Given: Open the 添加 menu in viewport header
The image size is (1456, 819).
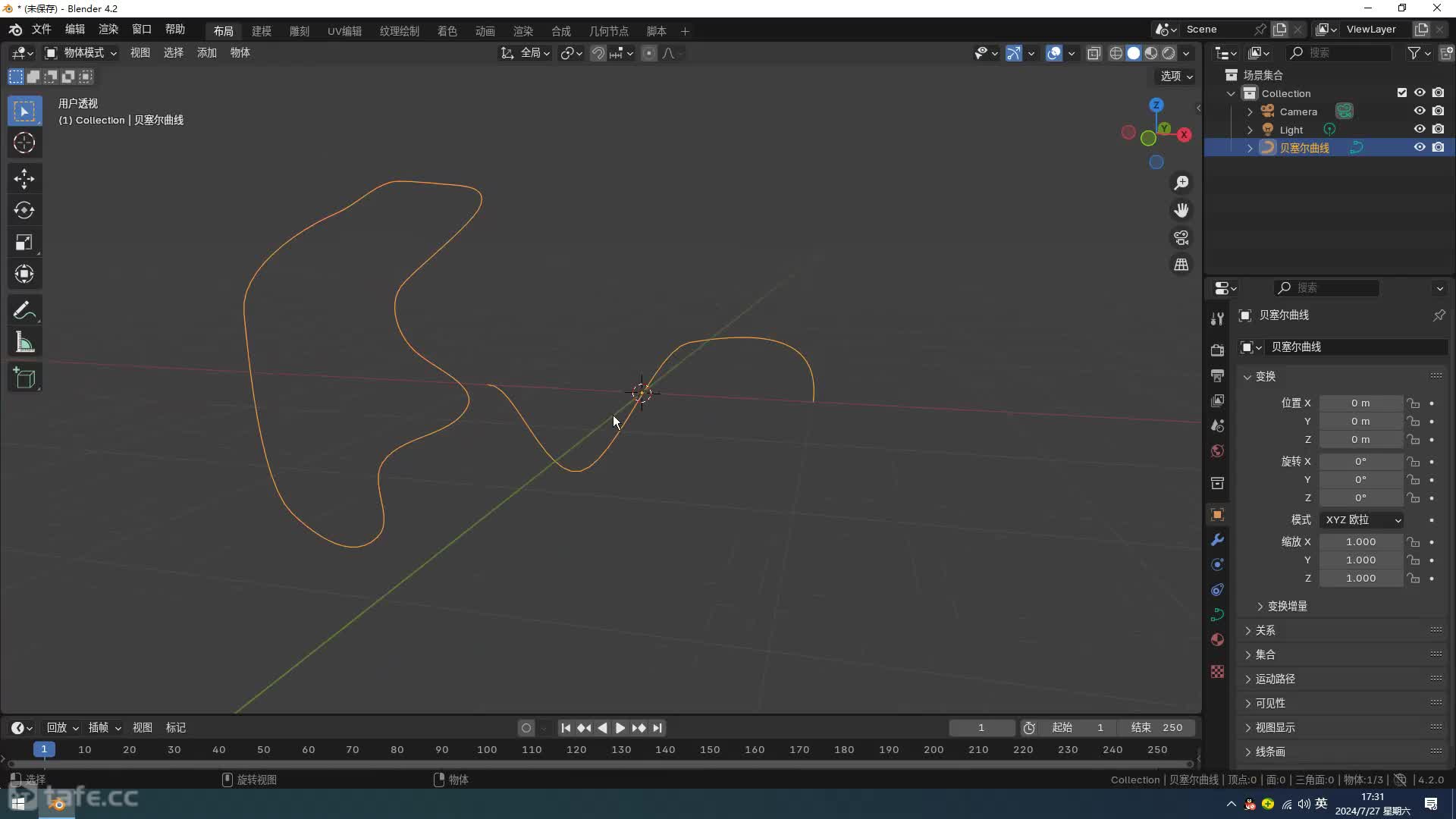Looking at the screenshot, I should [206, 52].
